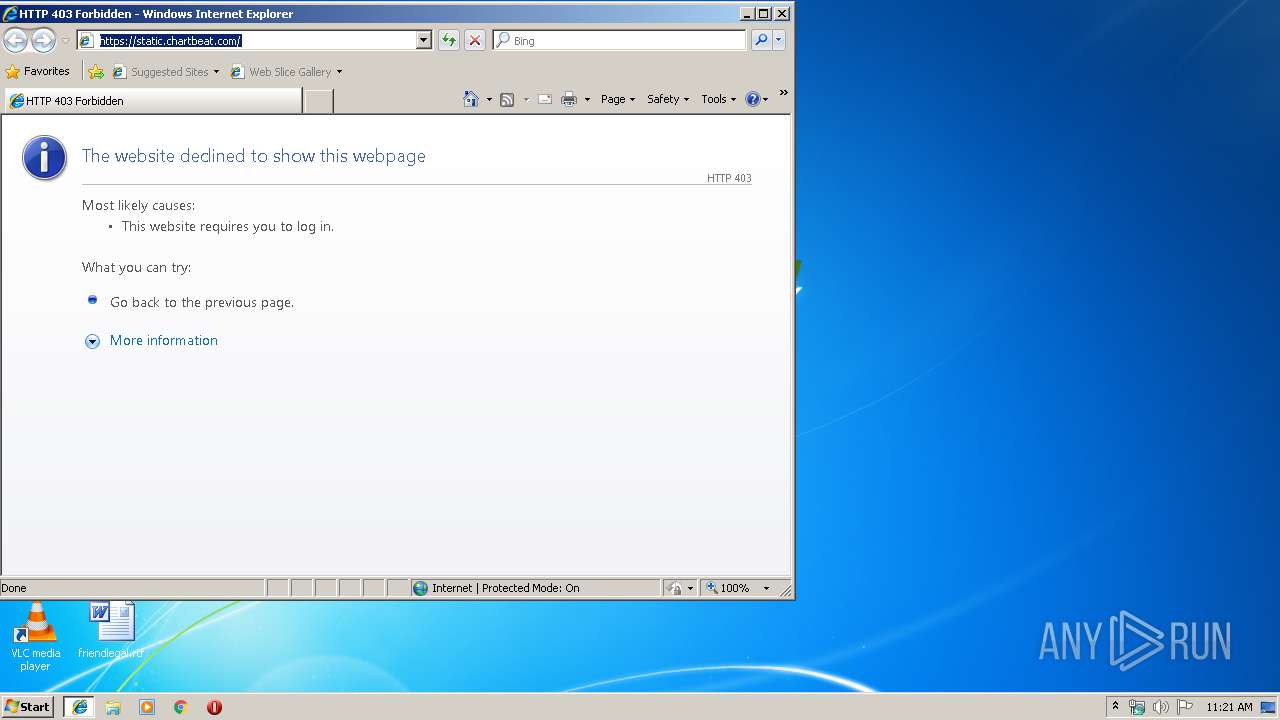Open search provider options dropdown
Viewport: 1280px width, 720px height.
click(x=779, y=40)
